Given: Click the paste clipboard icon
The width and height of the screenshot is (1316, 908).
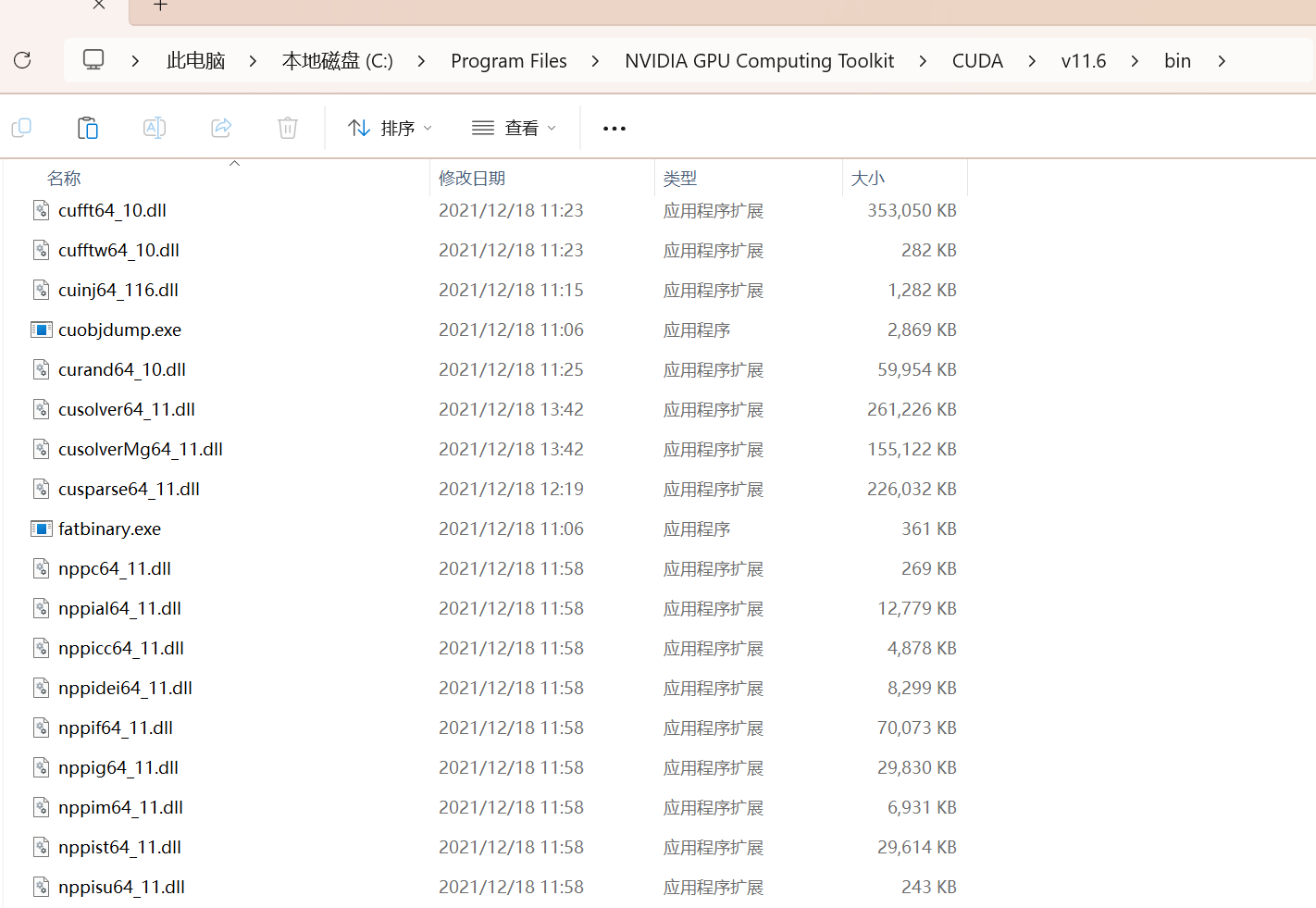Looking at the screenshot, I should coord(88,128).
